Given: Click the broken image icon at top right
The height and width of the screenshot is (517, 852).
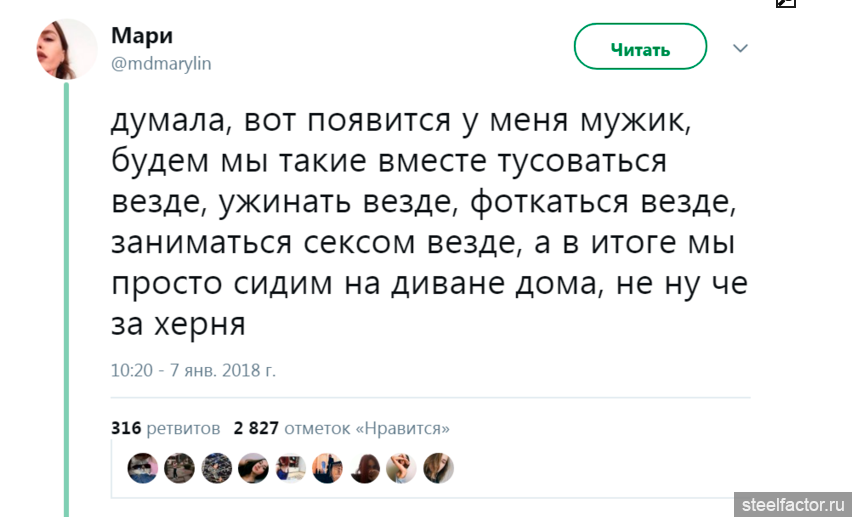Looking at the screenshot, I should [785, 3].
